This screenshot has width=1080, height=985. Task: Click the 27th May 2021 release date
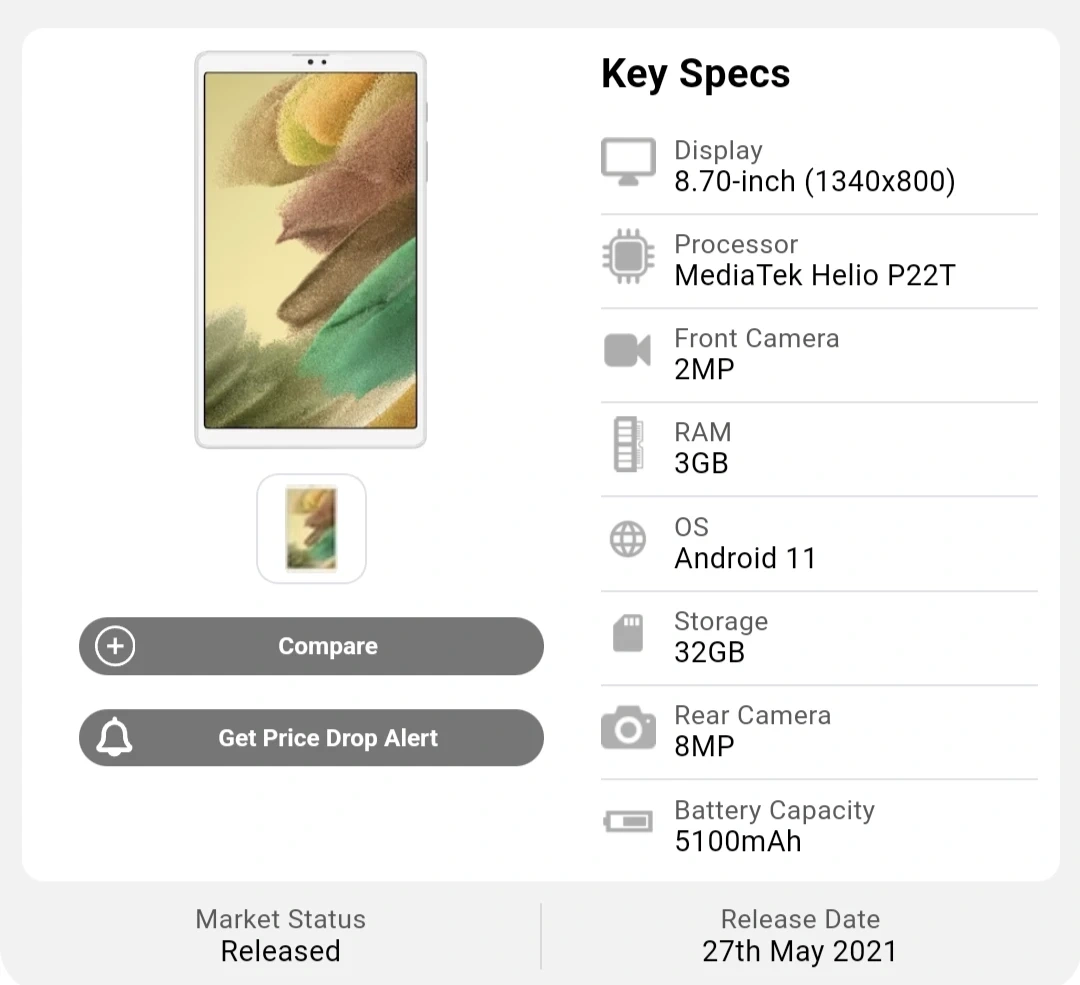click(799, 951)
